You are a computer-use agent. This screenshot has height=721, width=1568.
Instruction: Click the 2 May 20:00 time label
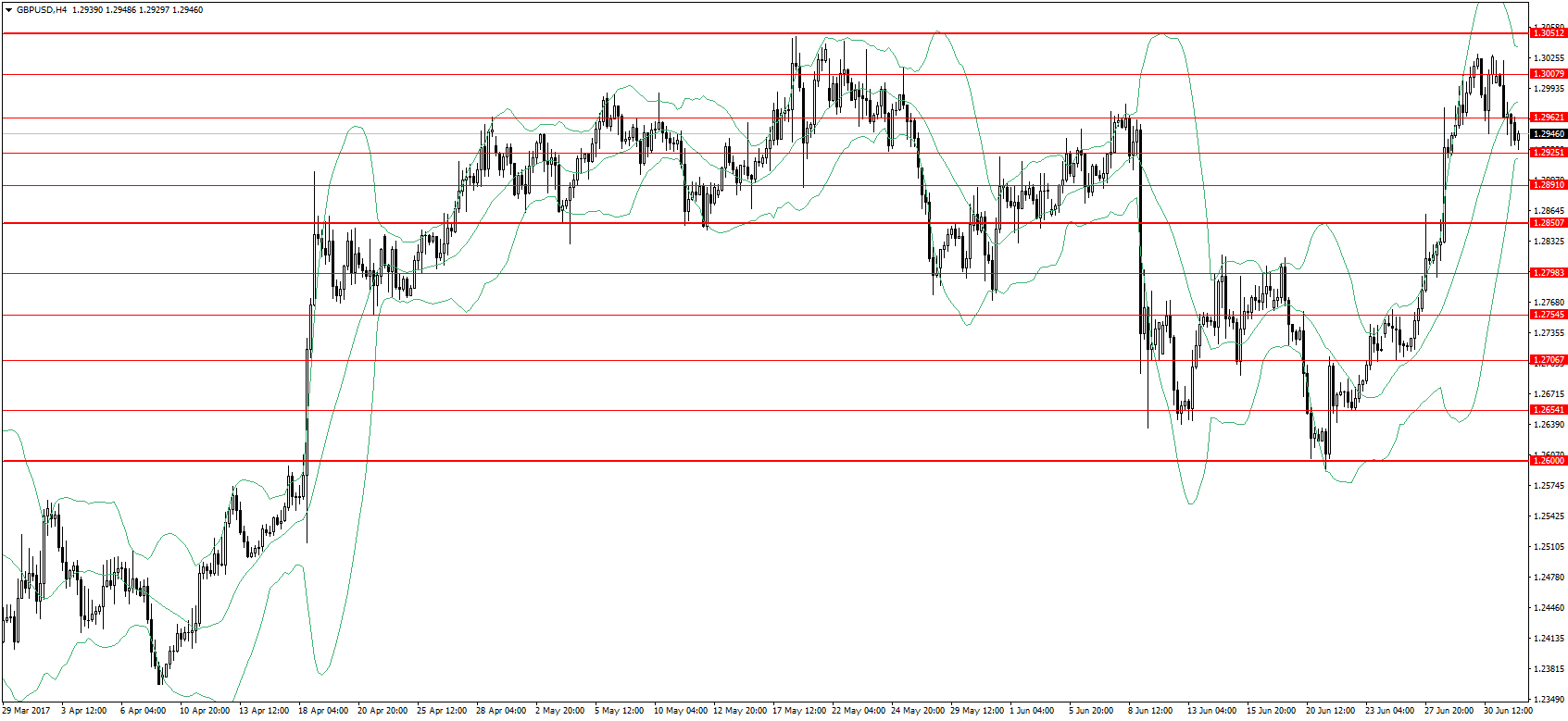point(560,712)
